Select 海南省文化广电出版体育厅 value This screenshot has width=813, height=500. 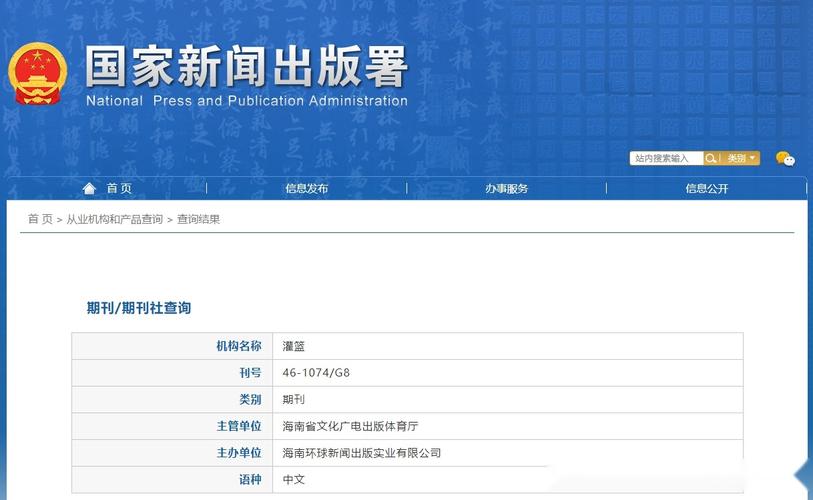(x=351, y=426)
